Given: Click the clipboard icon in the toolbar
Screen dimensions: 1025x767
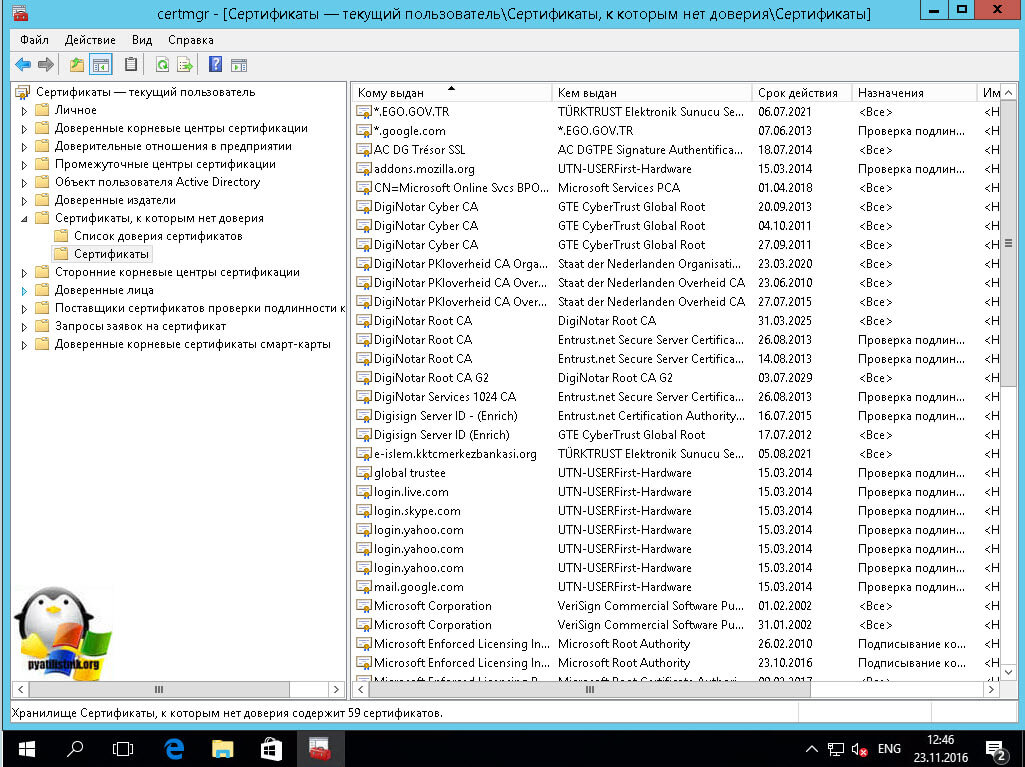Looking at the screenshot, I should click(131, 65).
